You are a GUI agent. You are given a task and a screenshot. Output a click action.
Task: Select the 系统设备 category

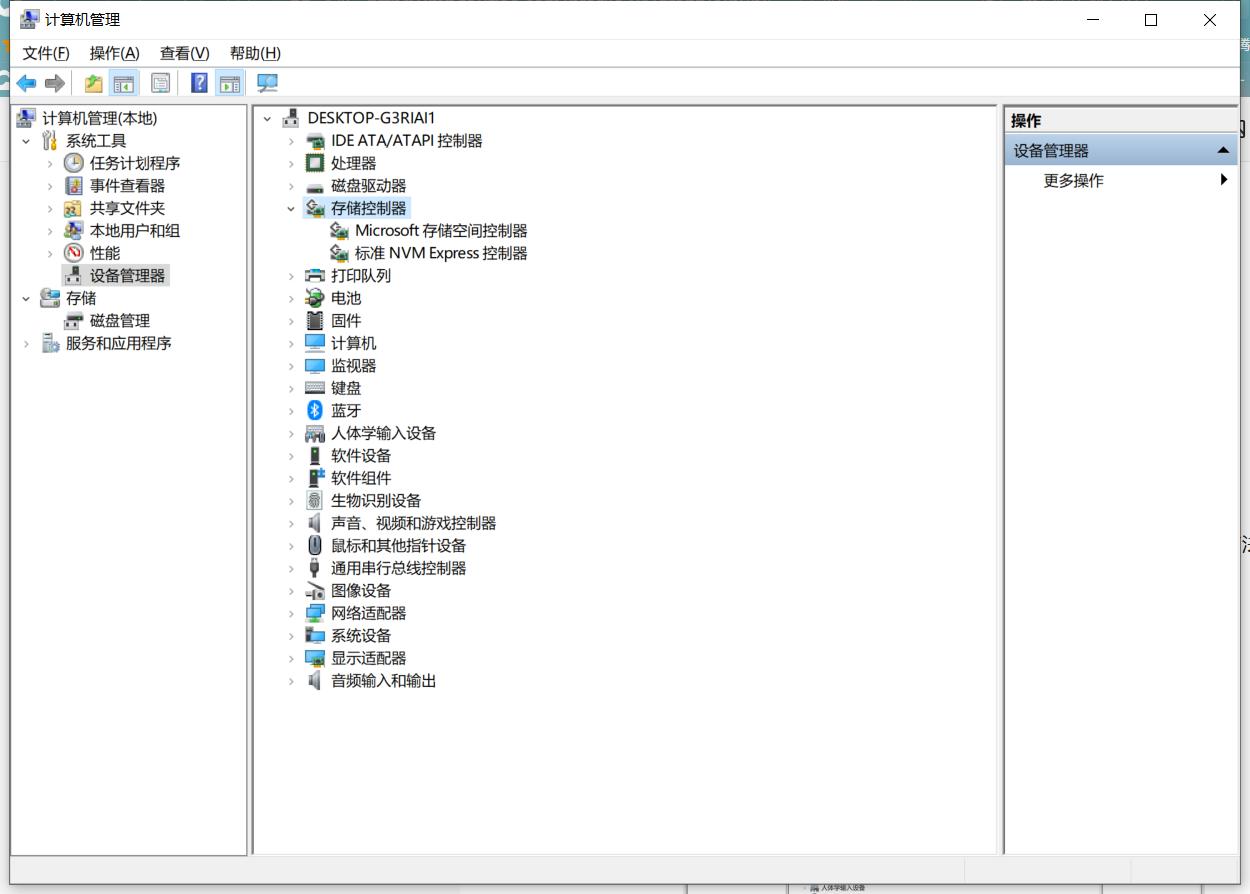(x=361, y=636)
